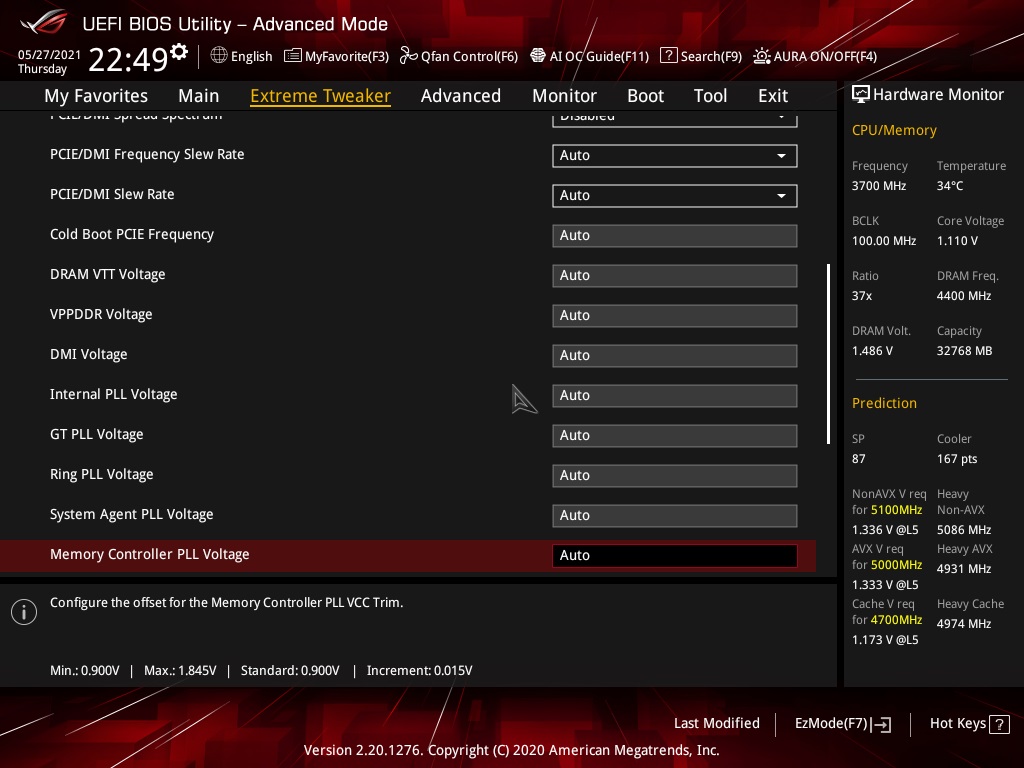
Task: Launch AI OC Guide brain icon
Action: pyautogui.click(x=537, y=56)
